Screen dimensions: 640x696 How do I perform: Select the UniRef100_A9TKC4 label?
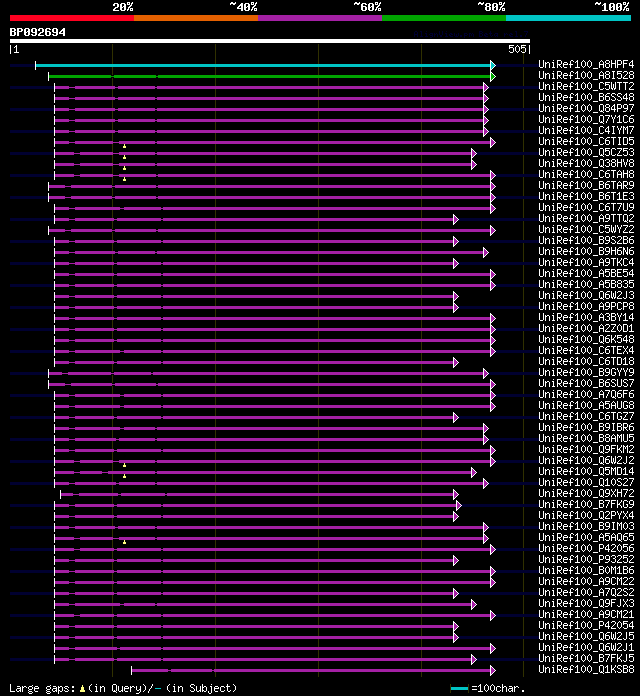tap(586, 262)
